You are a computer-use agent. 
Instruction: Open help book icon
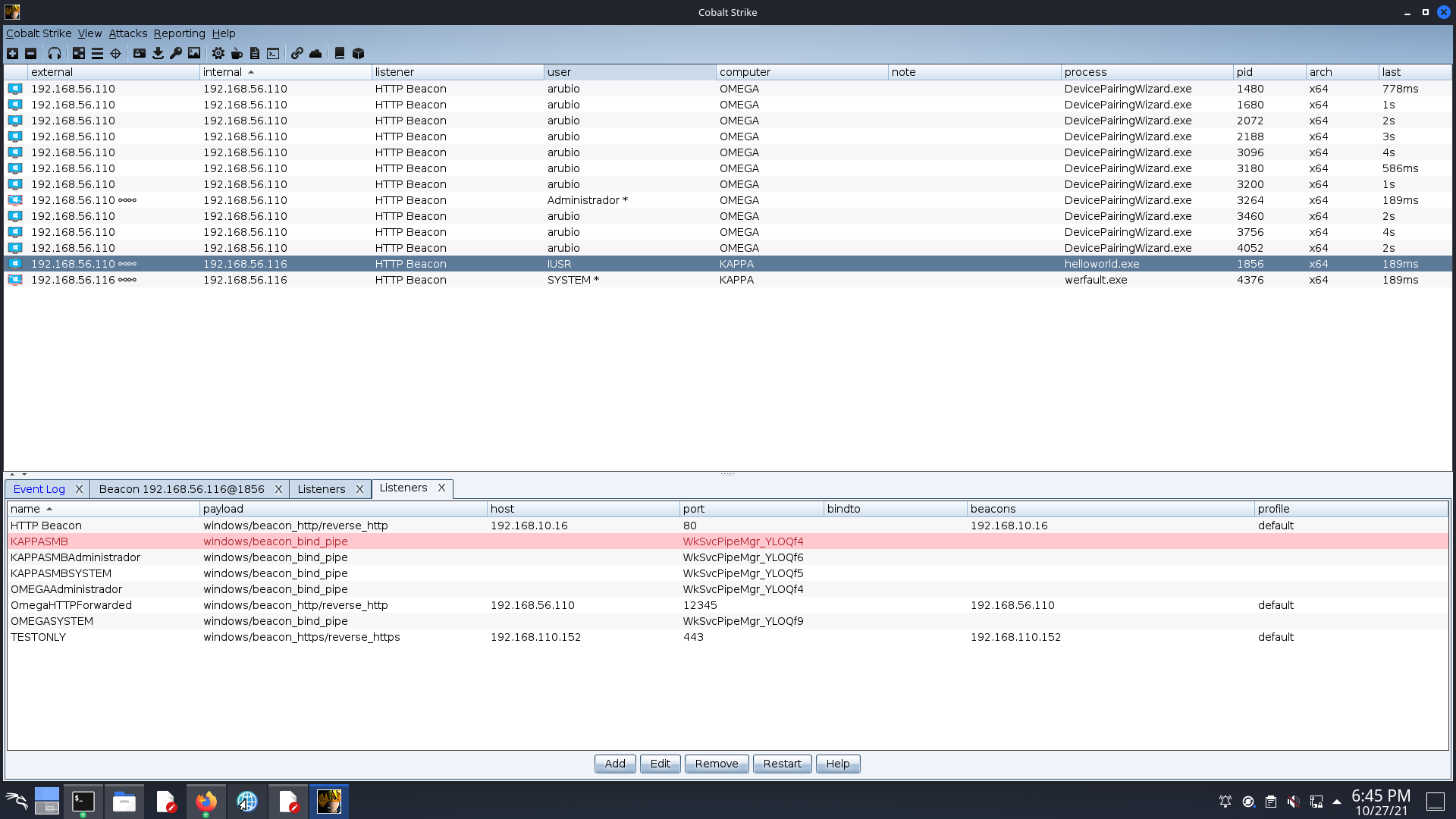pos(340,53)
